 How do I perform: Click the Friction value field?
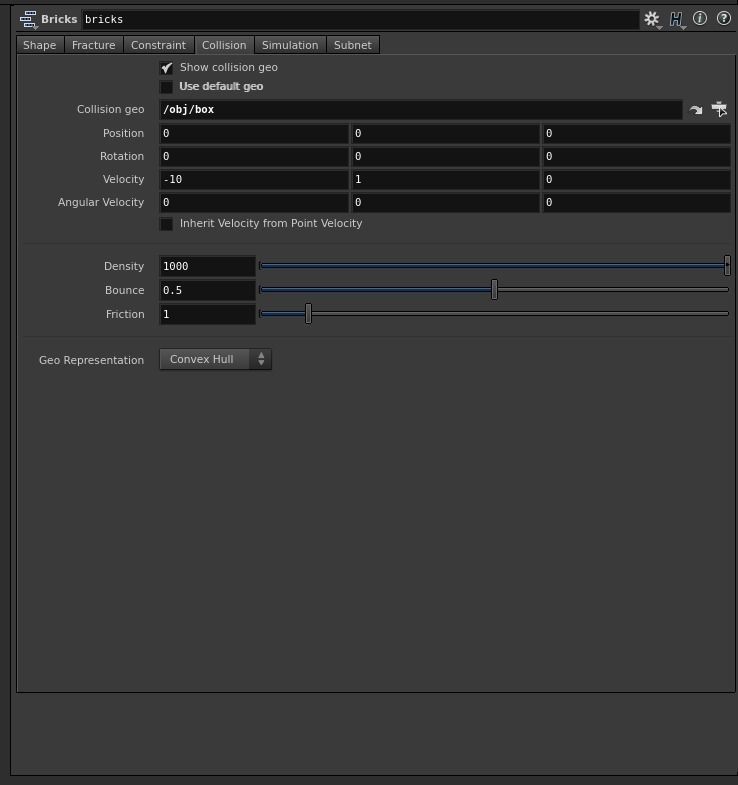click(207, 314)
